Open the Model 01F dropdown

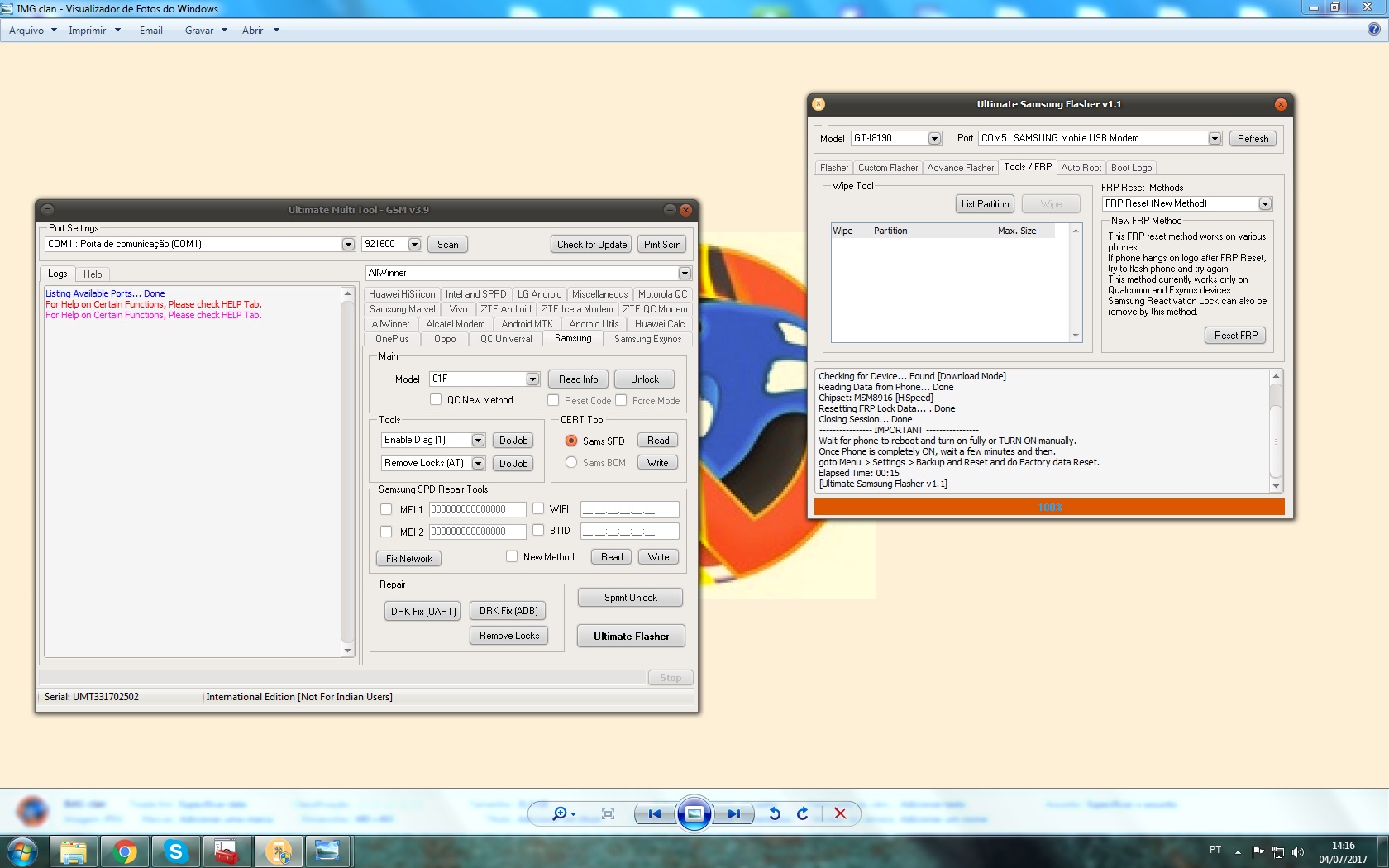tap(532, 379)
